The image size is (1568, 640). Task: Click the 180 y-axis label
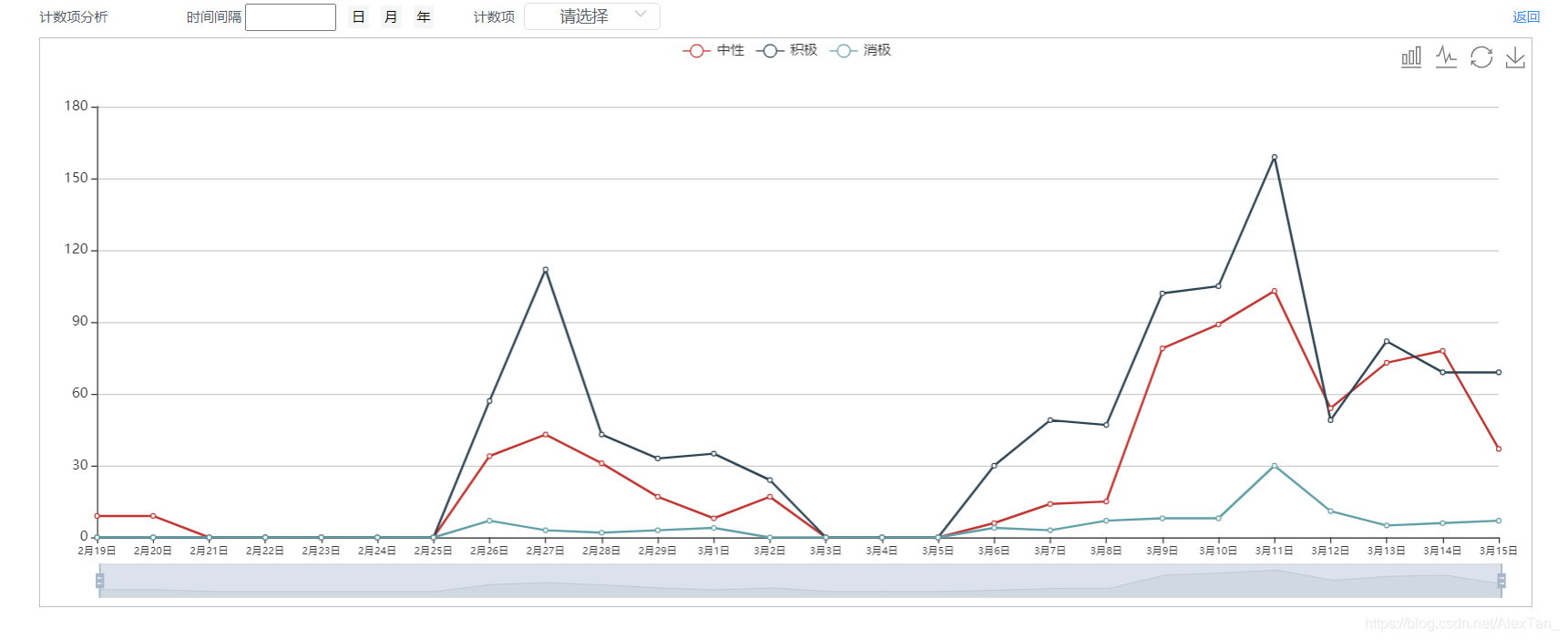click(77, 106)
